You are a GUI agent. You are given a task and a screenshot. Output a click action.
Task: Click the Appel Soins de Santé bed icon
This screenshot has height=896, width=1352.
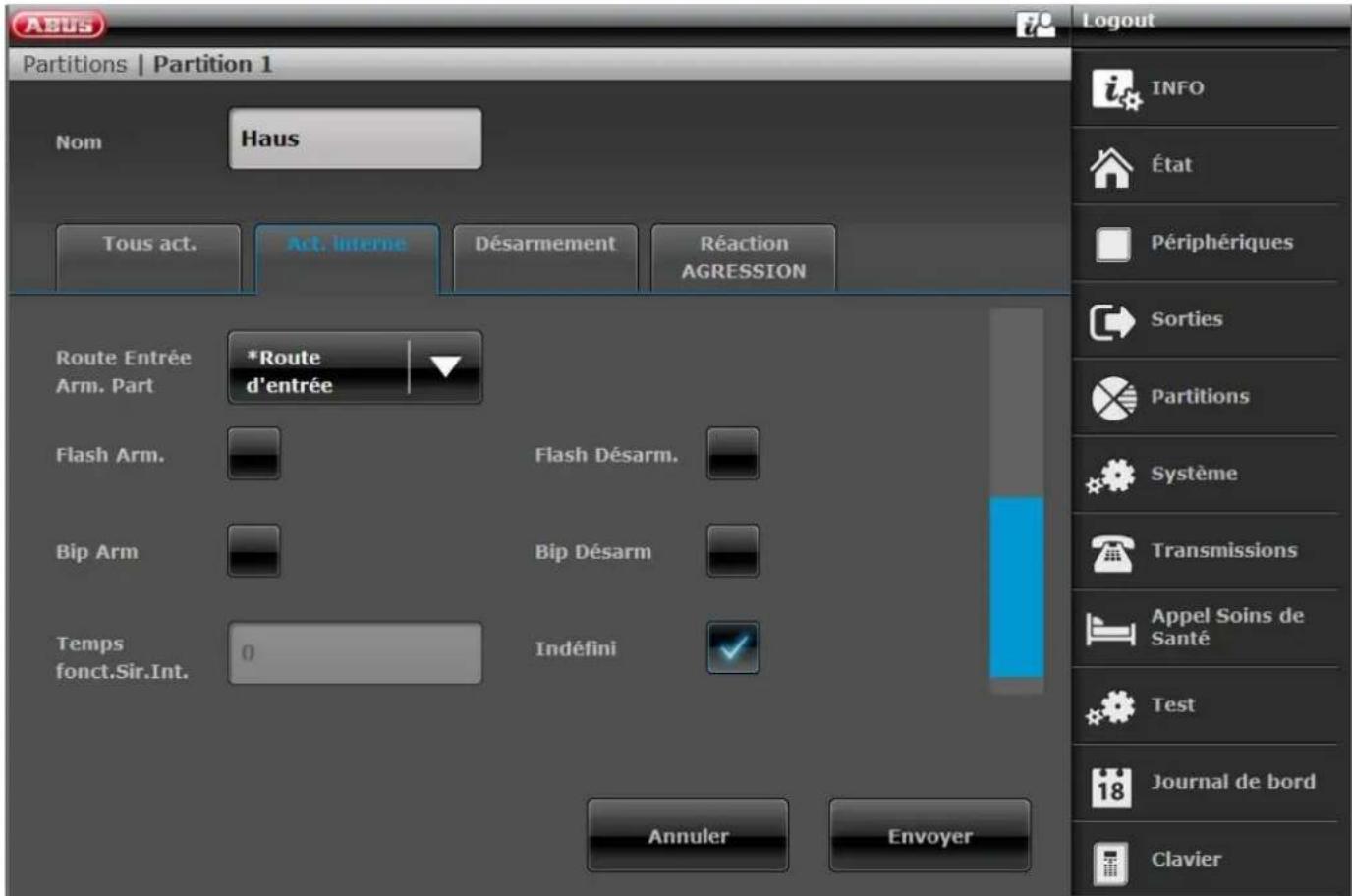click(1110, 629)
